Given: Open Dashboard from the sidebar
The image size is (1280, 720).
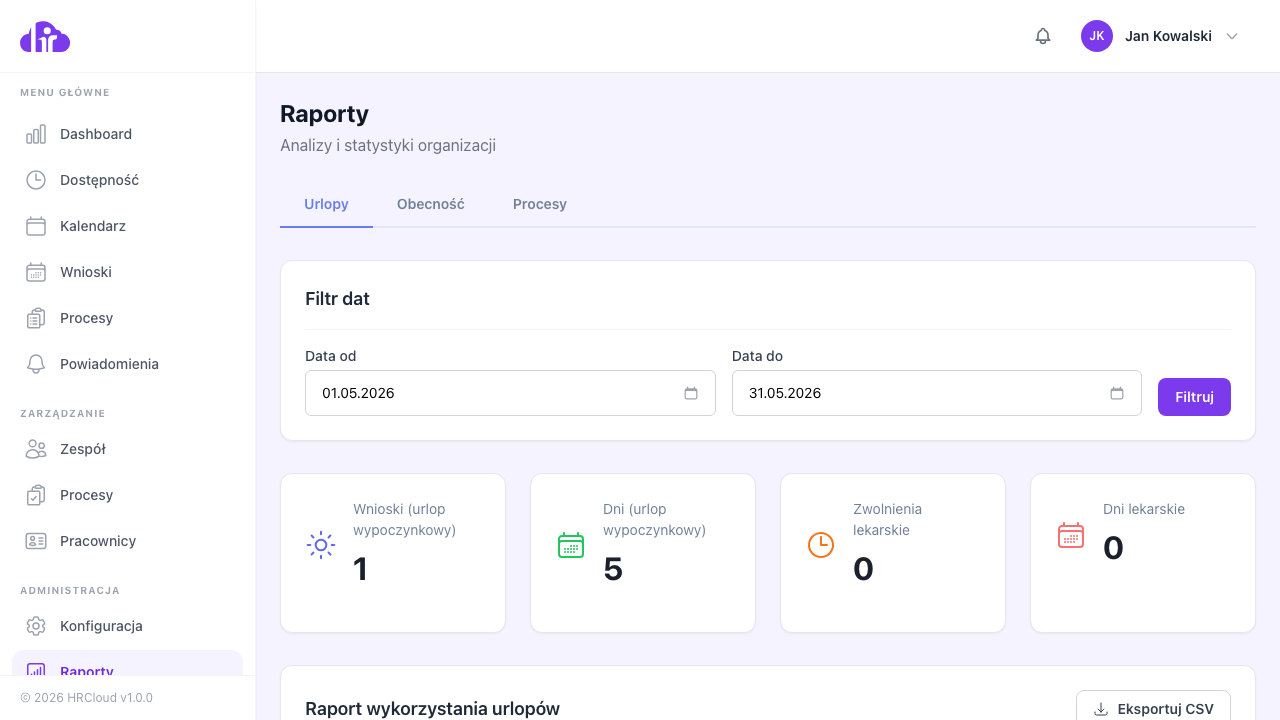Looking at the screenshot, I should coord(127,134).
